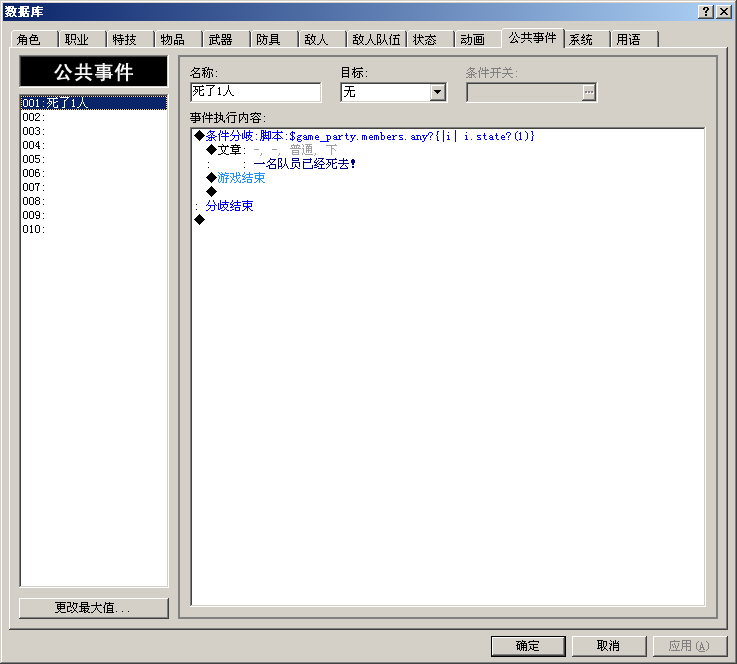Click the 应用 button
The image size is (737, 664).
pyautogui.click(x=690, y=646)
